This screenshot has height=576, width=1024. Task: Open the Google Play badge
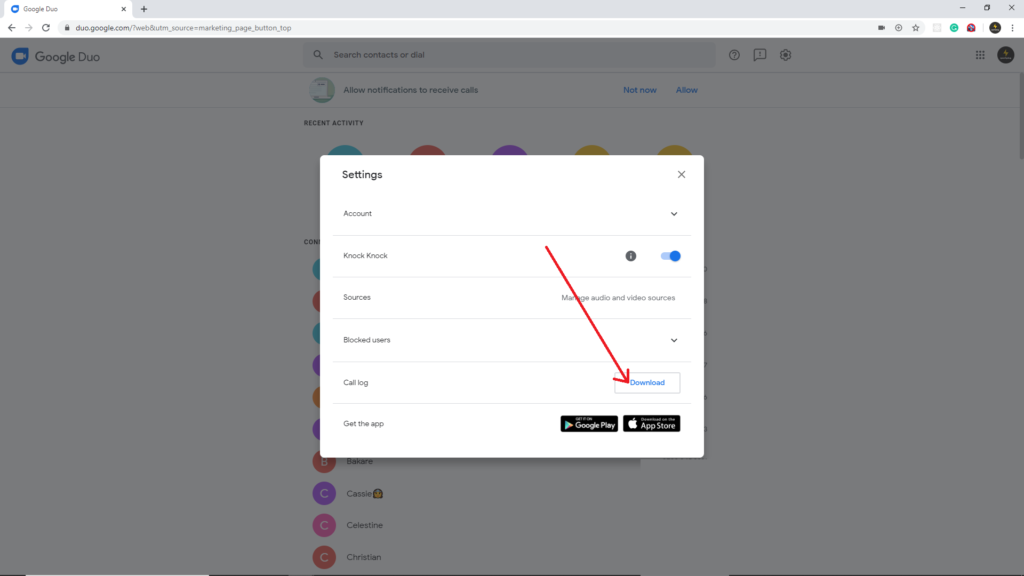(x=588, y=424)
